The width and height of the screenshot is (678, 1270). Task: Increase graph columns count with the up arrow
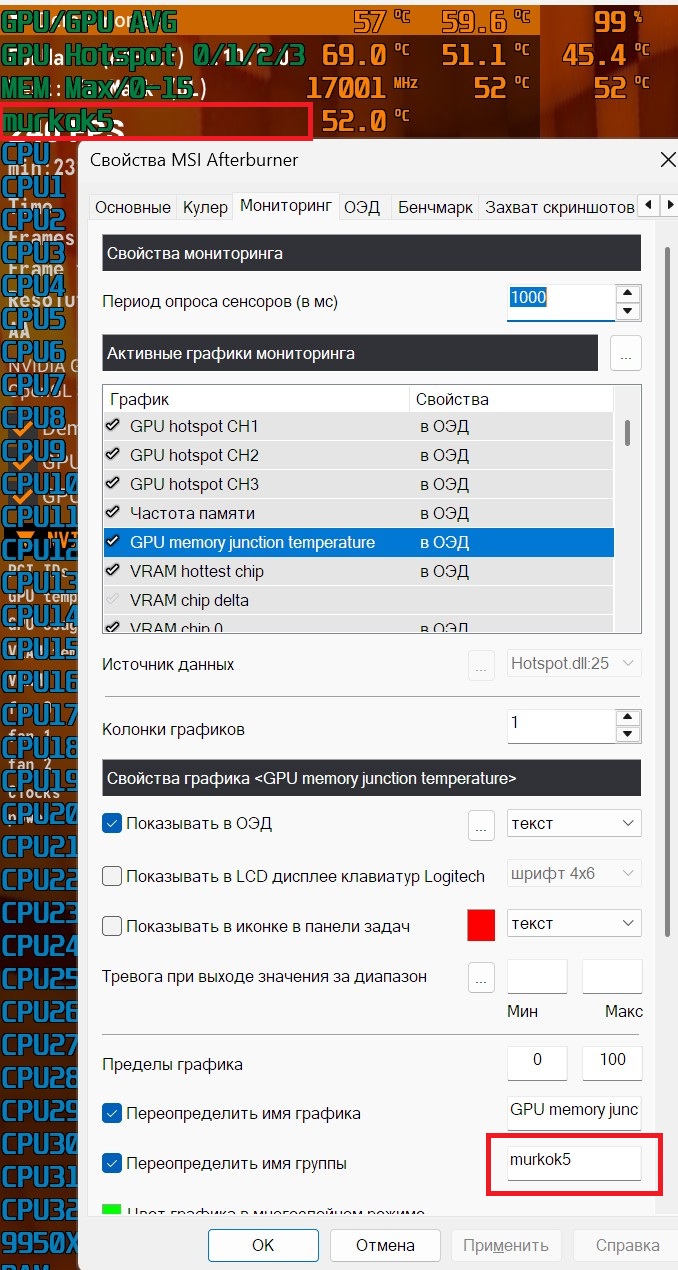click(628, 718)
